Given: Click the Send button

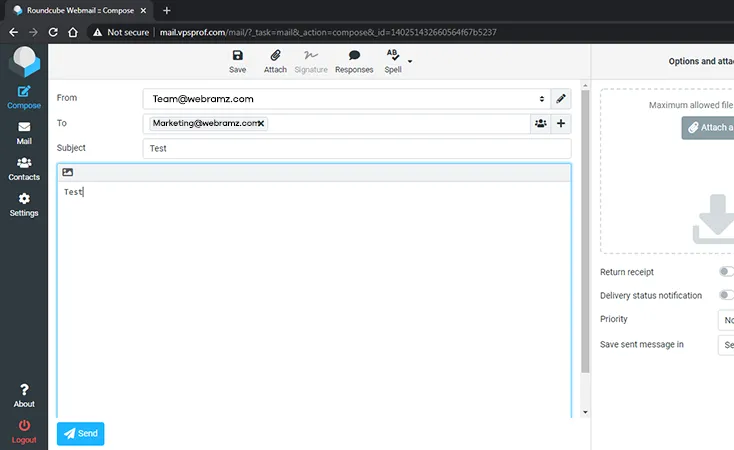Looking at the screenshot, I should click(x=80, y=433).
